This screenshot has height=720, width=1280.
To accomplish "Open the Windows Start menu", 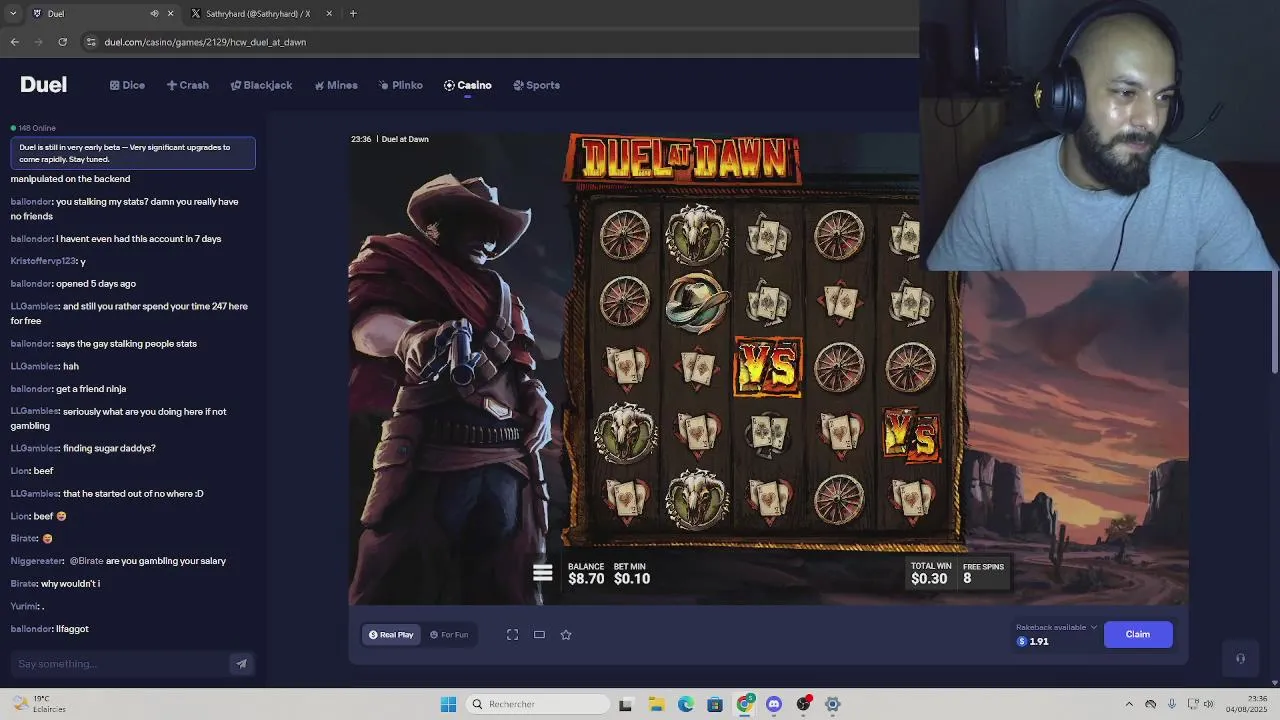I will [448, 704].
